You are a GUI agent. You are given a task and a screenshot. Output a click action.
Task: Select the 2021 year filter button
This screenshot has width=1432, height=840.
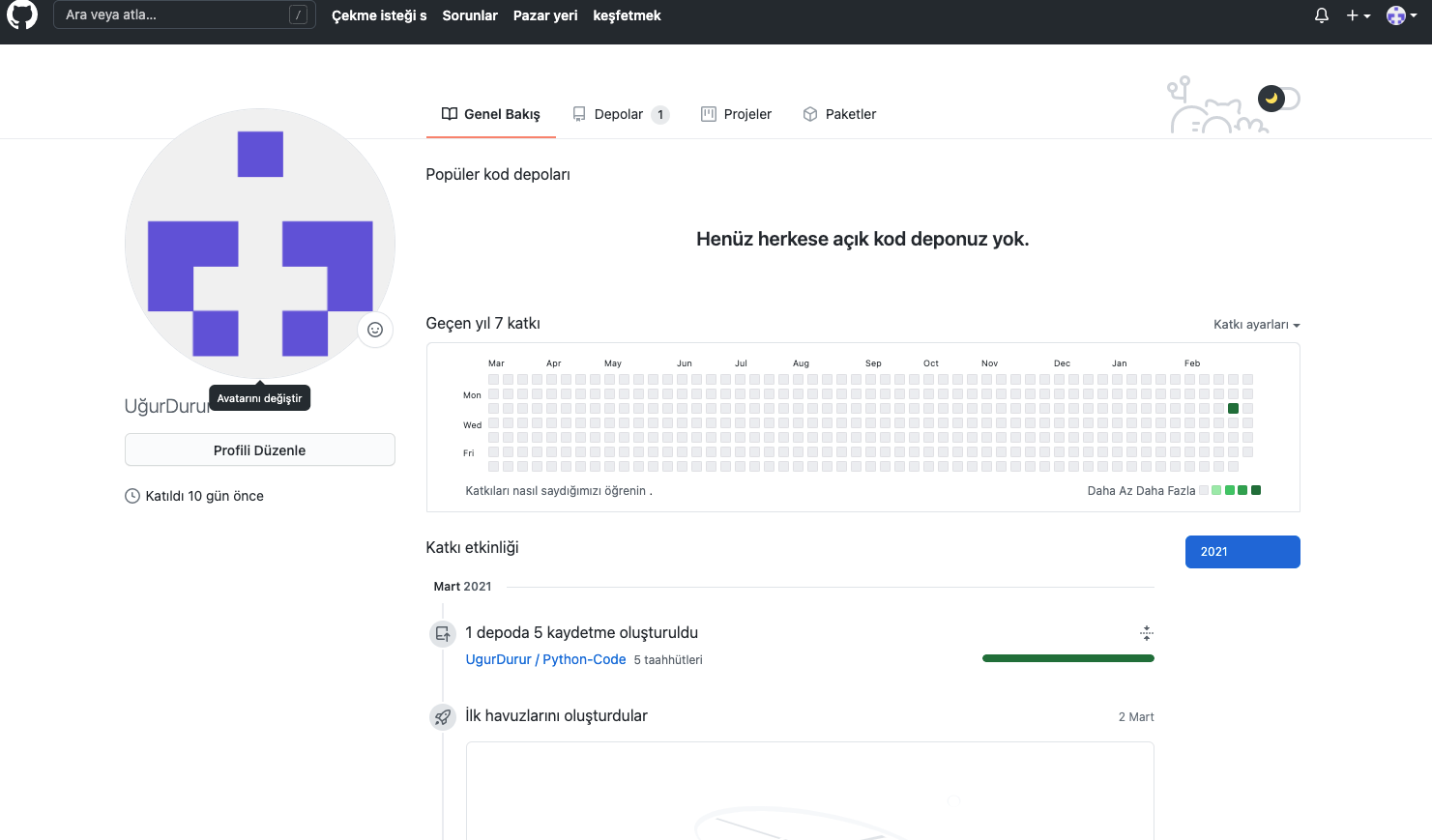pos(1242,552)
